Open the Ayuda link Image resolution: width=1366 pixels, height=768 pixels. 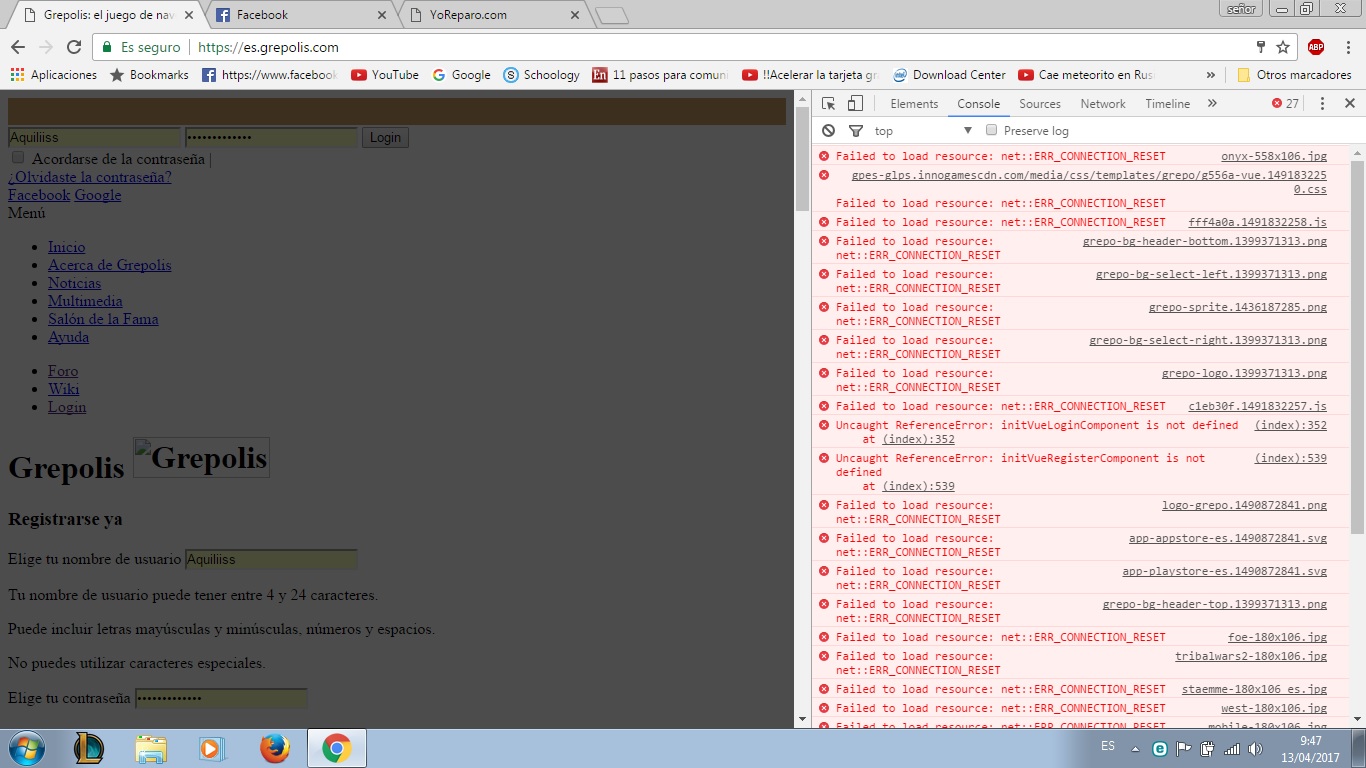(68, 337)
